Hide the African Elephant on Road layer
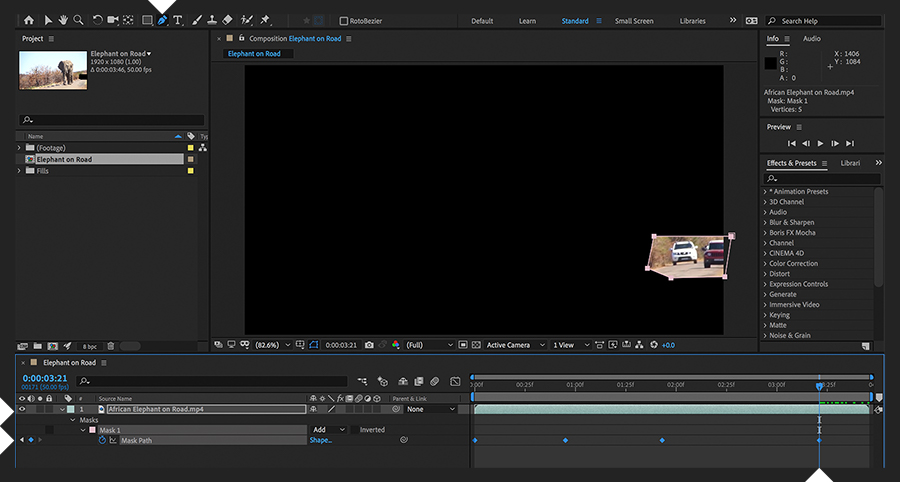 point(22,409)
